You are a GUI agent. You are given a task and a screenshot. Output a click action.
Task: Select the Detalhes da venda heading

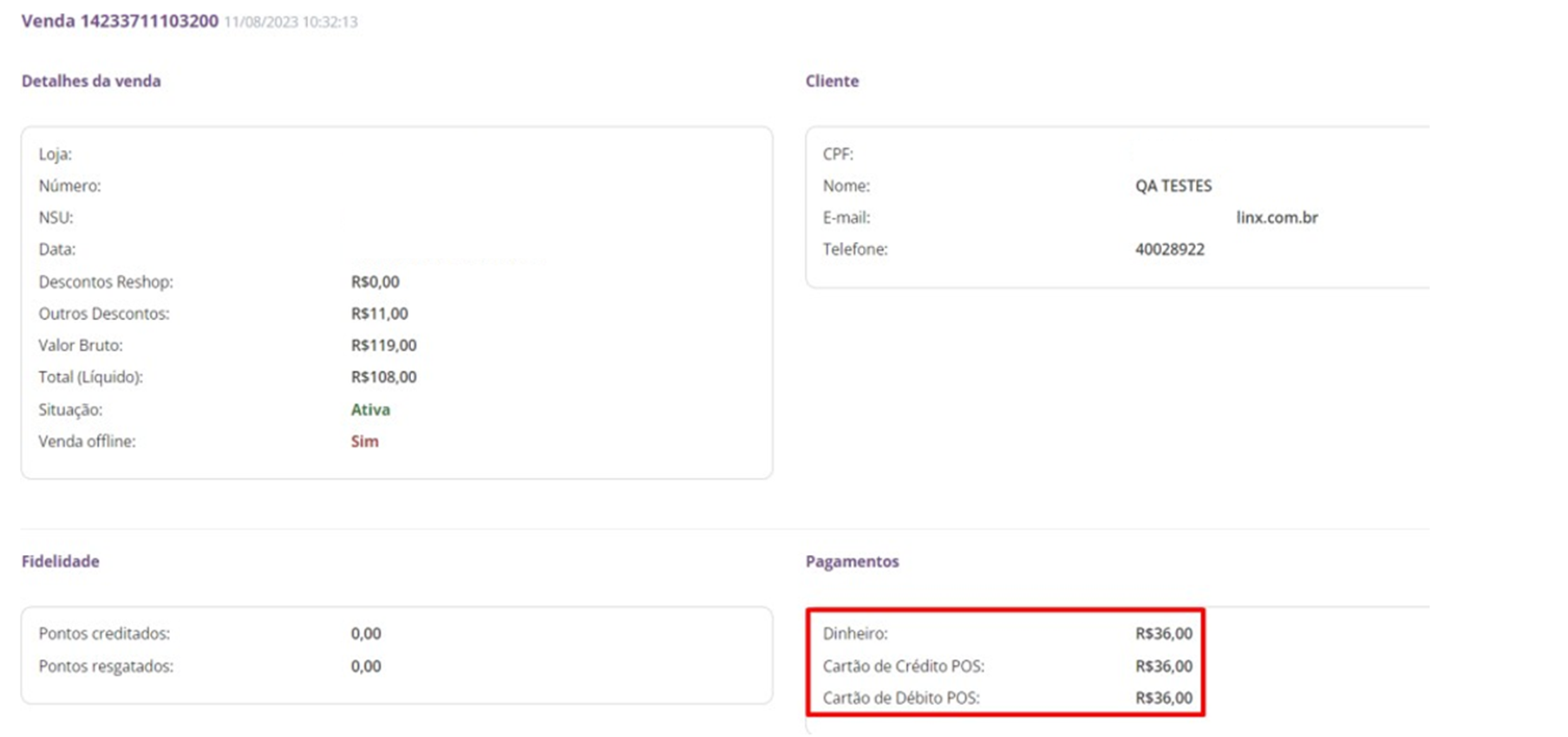(x=91, y=81)
